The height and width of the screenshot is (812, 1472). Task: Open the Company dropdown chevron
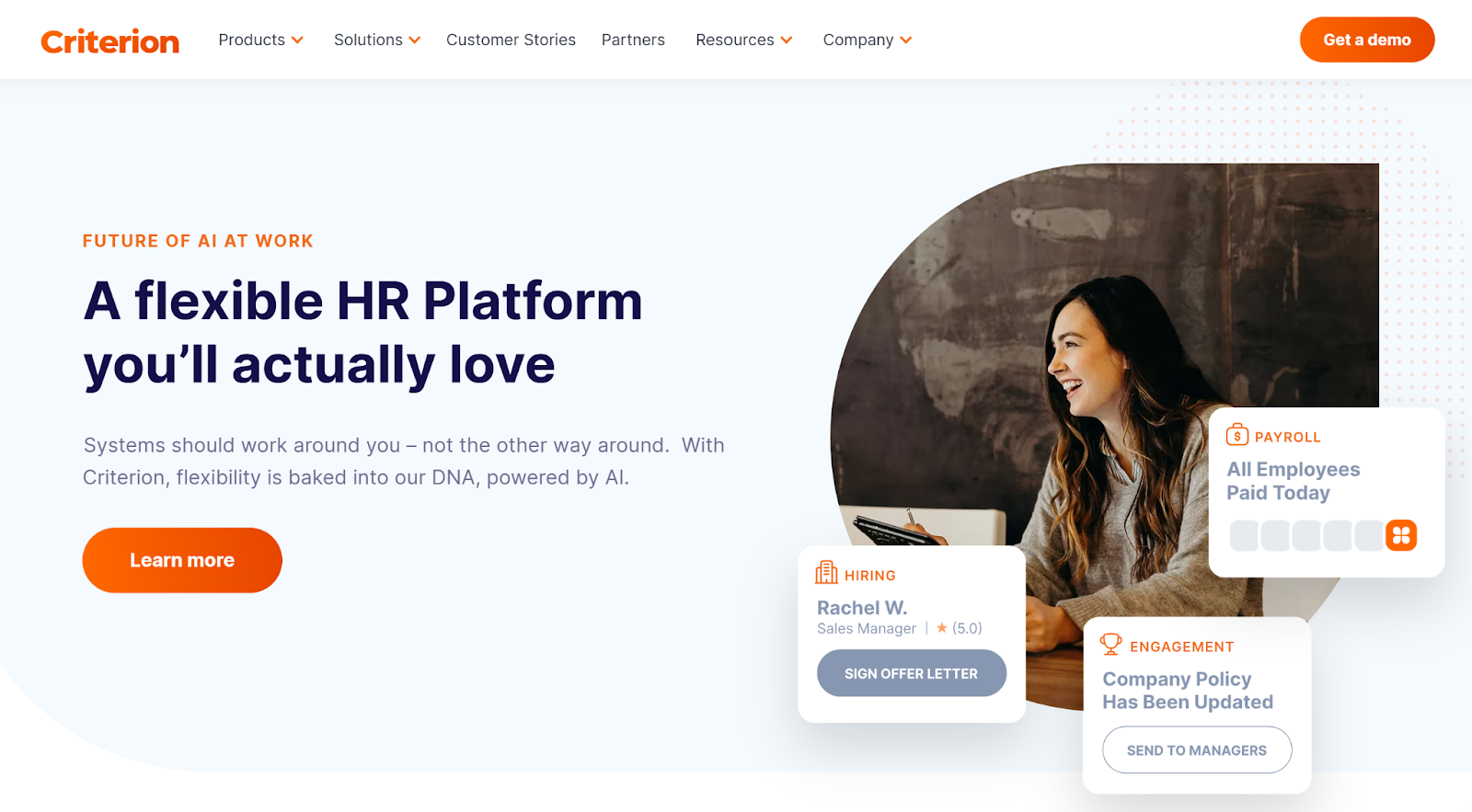click(906, 40)
